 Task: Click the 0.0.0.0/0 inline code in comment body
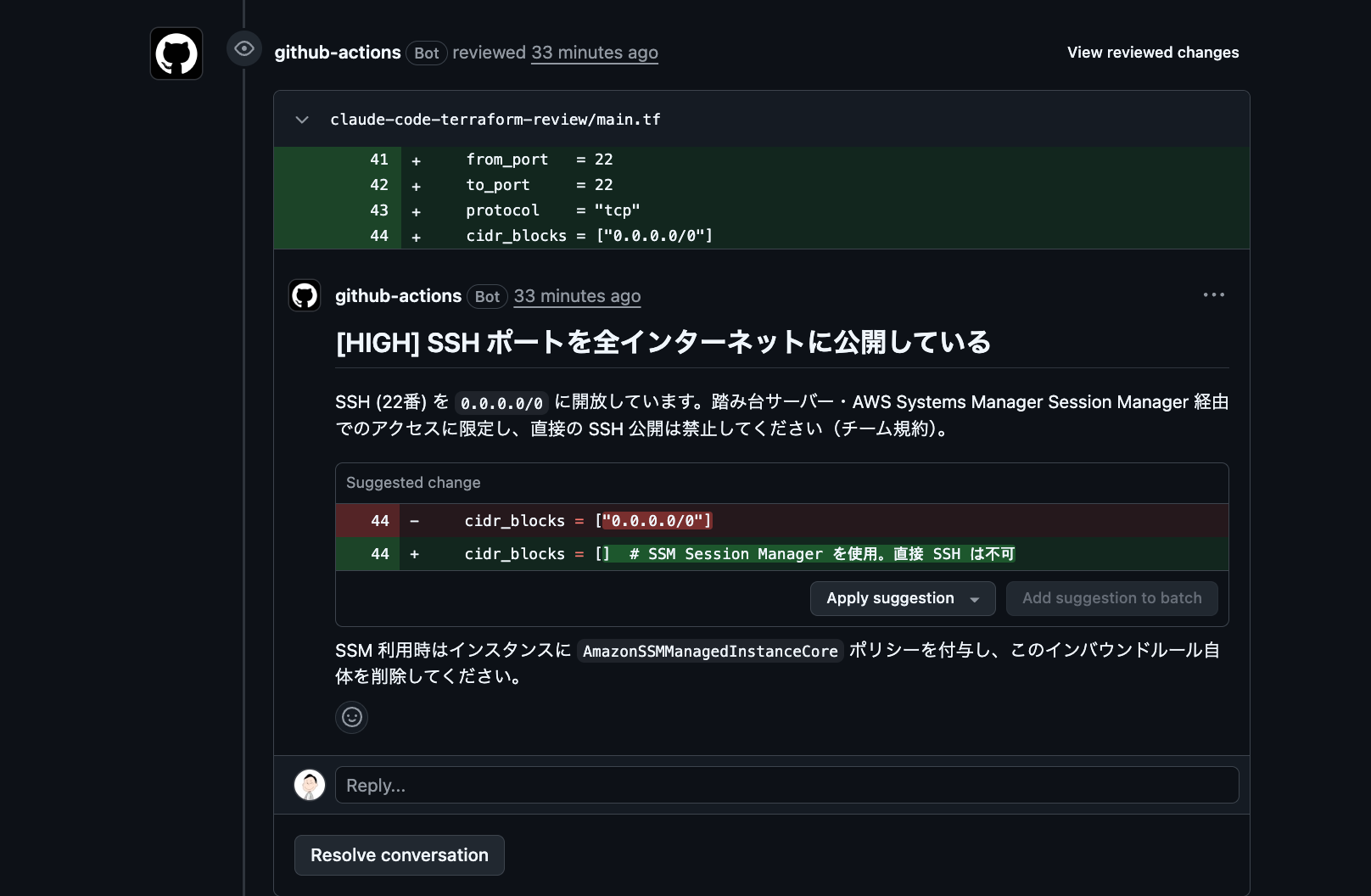pyautogui.click(x=501, y=403)
